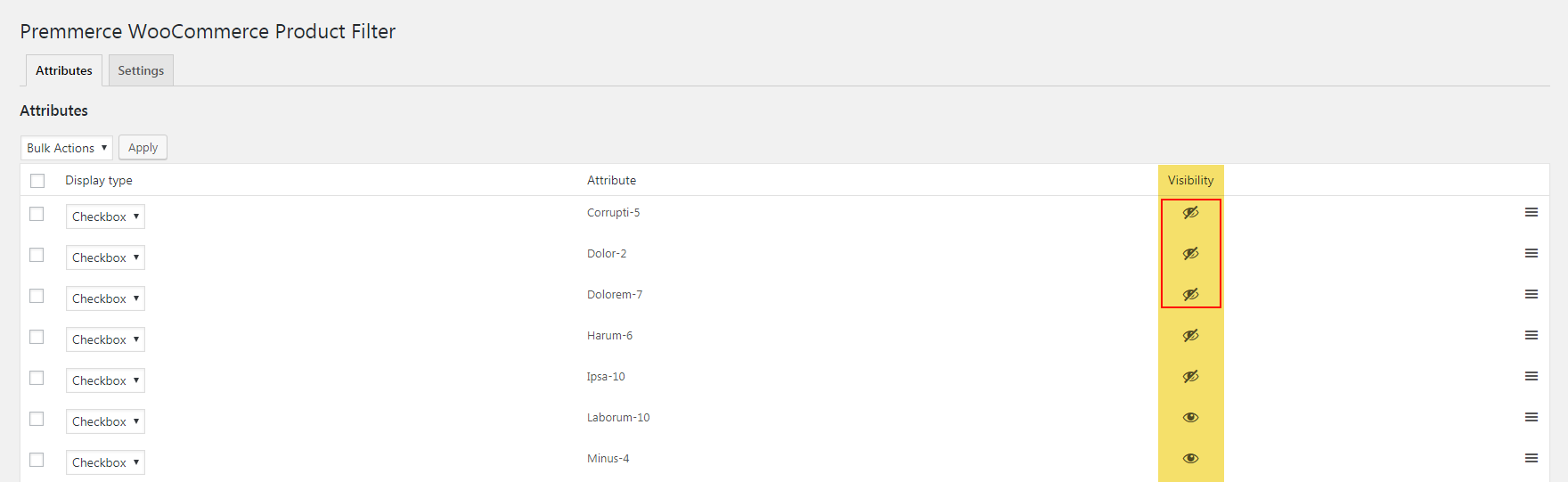The height and width of the screenshot is (482, 1568).
Task: Check the Corrupti-5 row checkbox
Action: coord(37,214)
